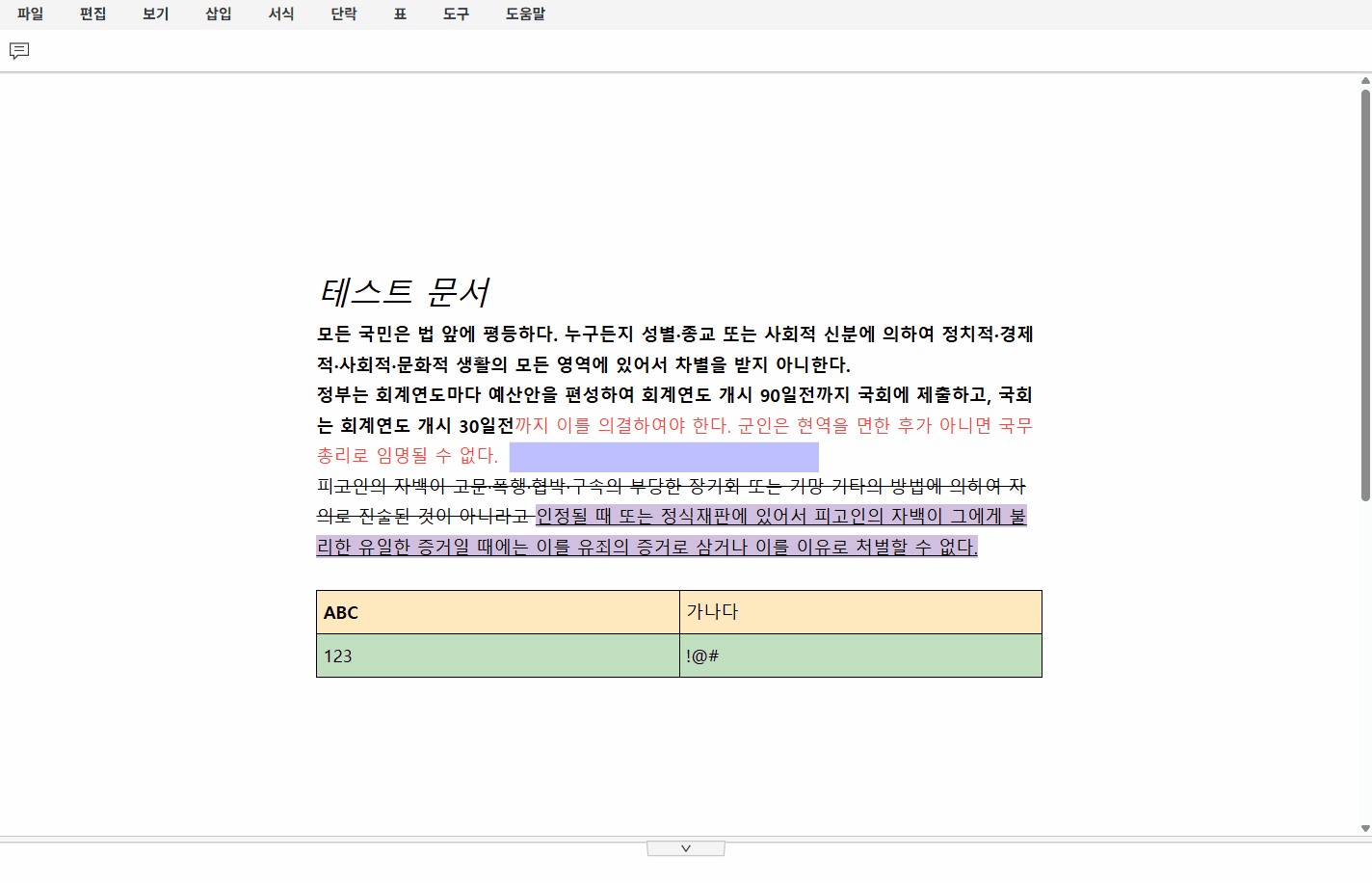This screenshot has height=883, width=1372.
Task: Place cursor in the 가나다 table cell
Action: coord(859,612)
